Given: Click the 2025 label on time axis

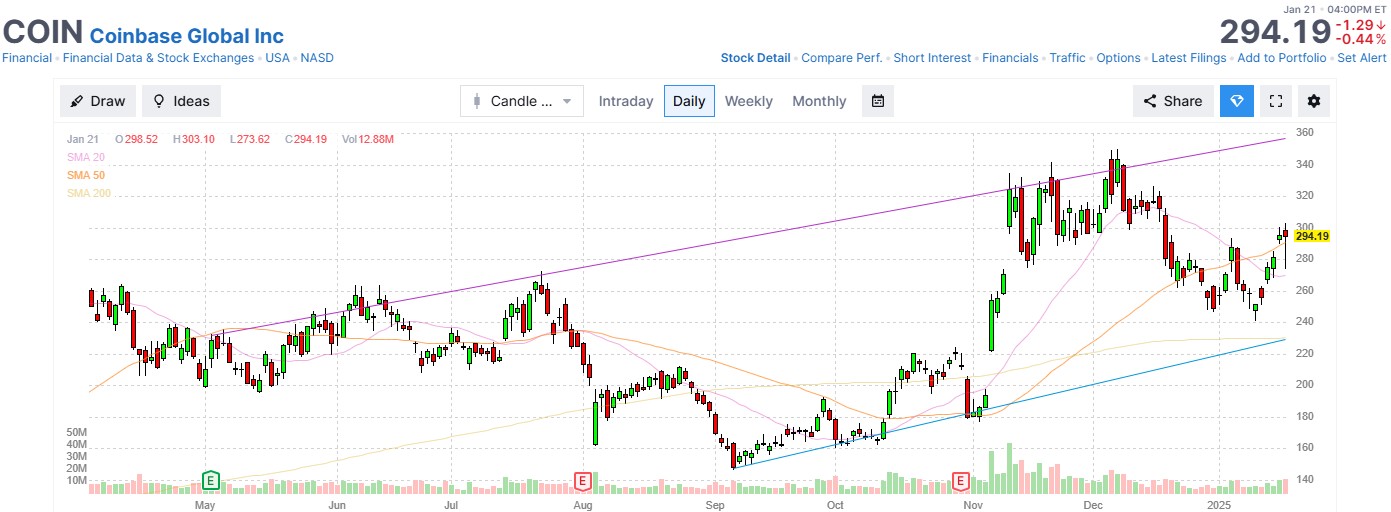Looking at the screenshot, I should (x=1221, y=505).
